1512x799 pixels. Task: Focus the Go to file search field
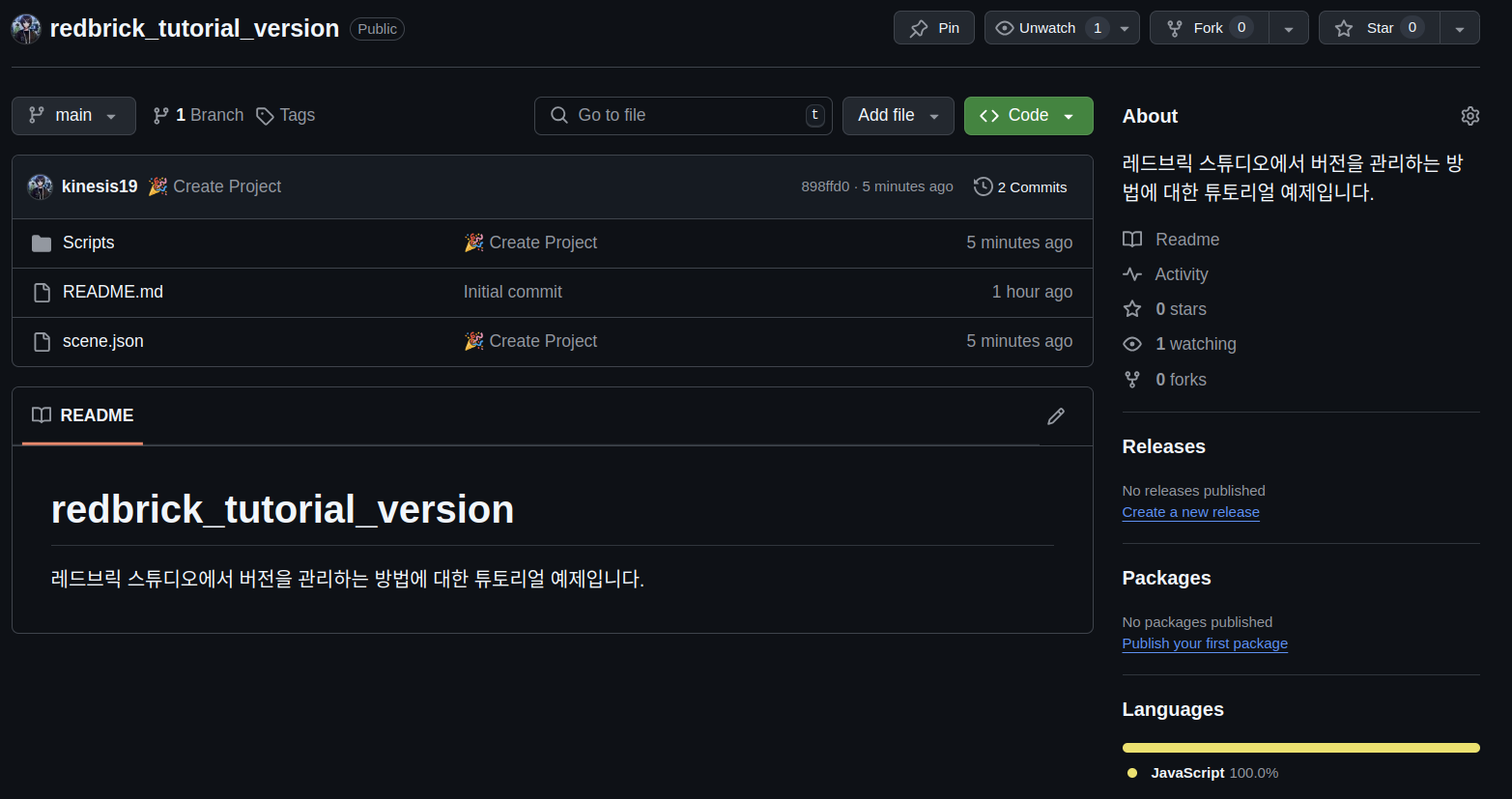(x=683, y=116)
